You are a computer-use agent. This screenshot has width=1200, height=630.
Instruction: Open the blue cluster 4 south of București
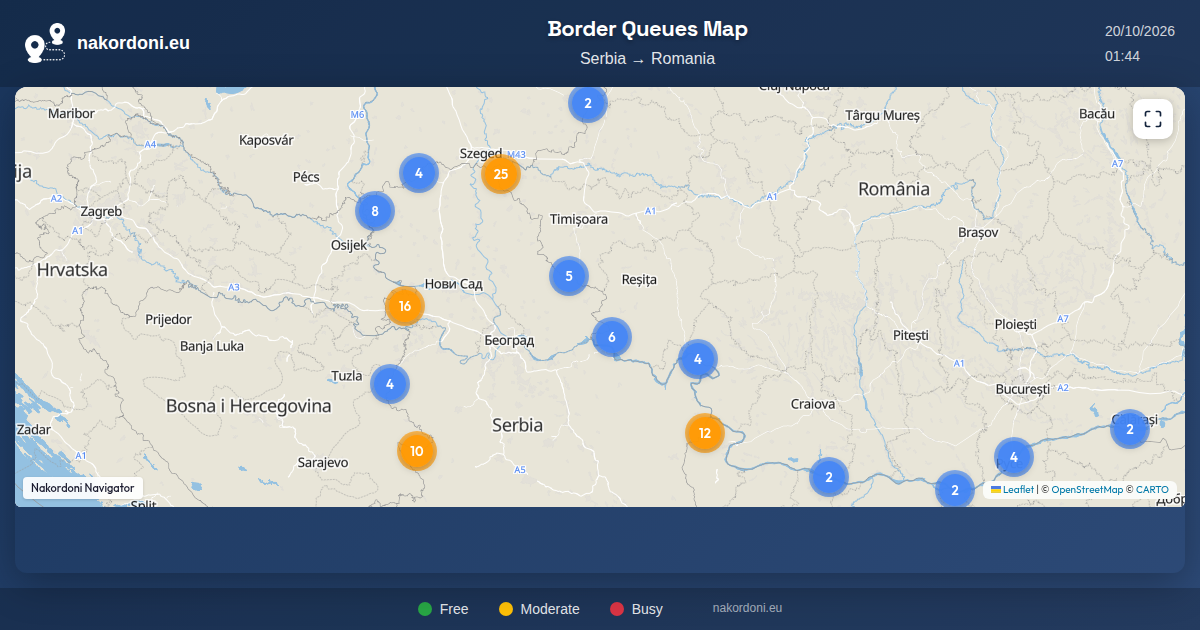[x=1014, y=457]
